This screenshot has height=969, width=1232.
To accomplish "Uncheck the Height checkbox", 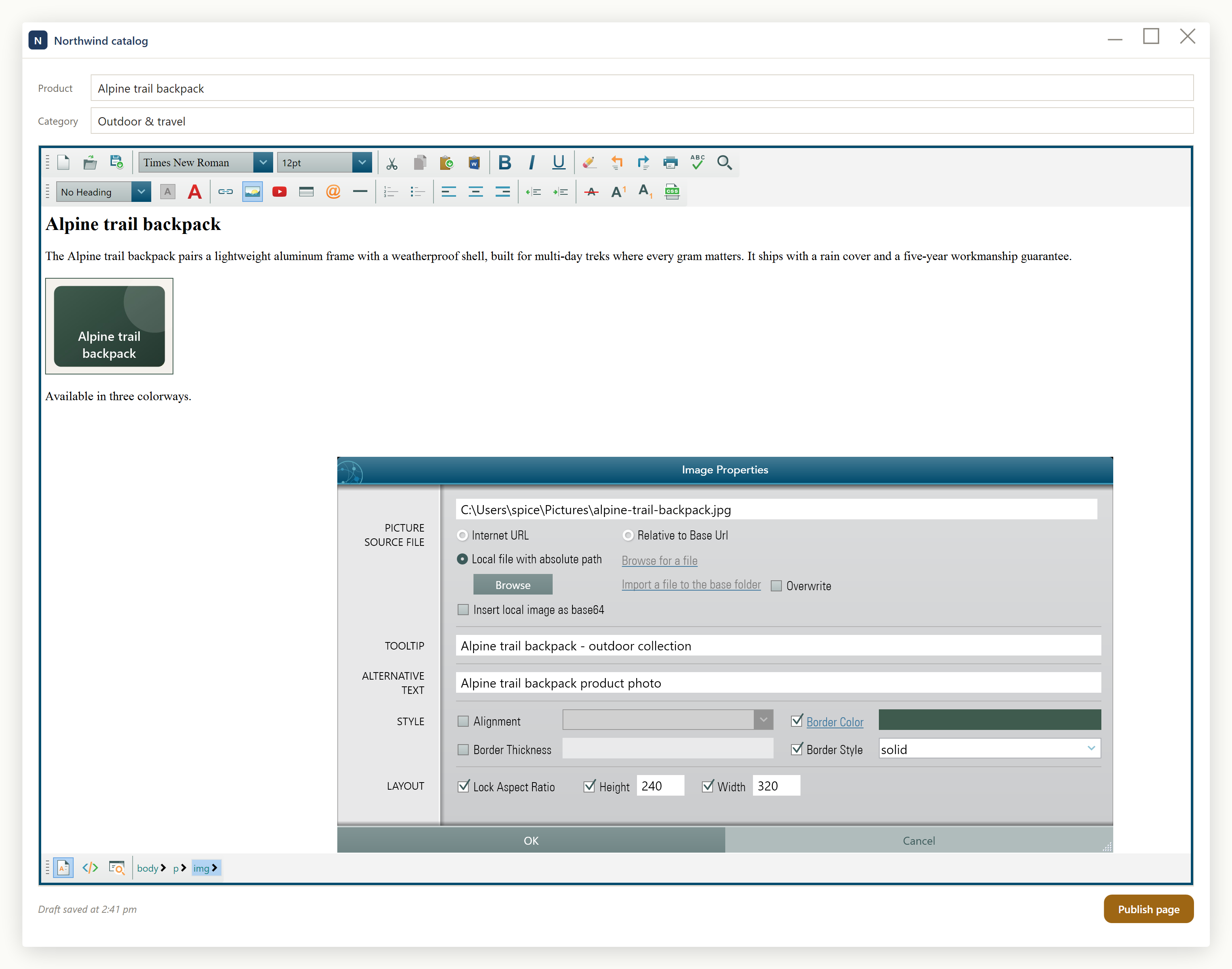I will point(589,786).
